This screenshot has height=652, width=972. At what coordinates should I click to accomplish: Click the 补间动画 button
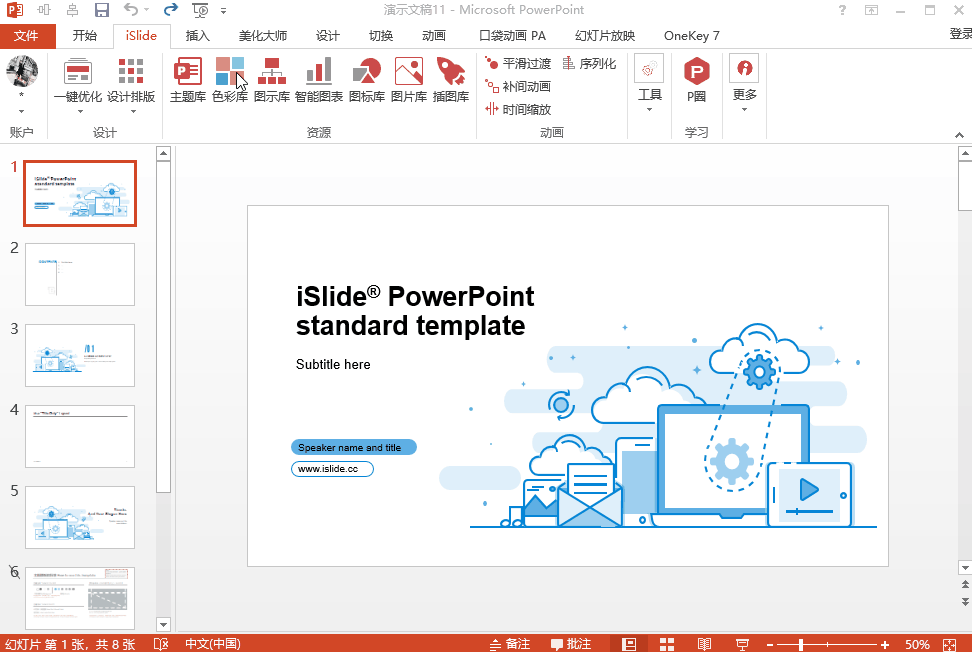pyautogui.click(x=518, y=86)
